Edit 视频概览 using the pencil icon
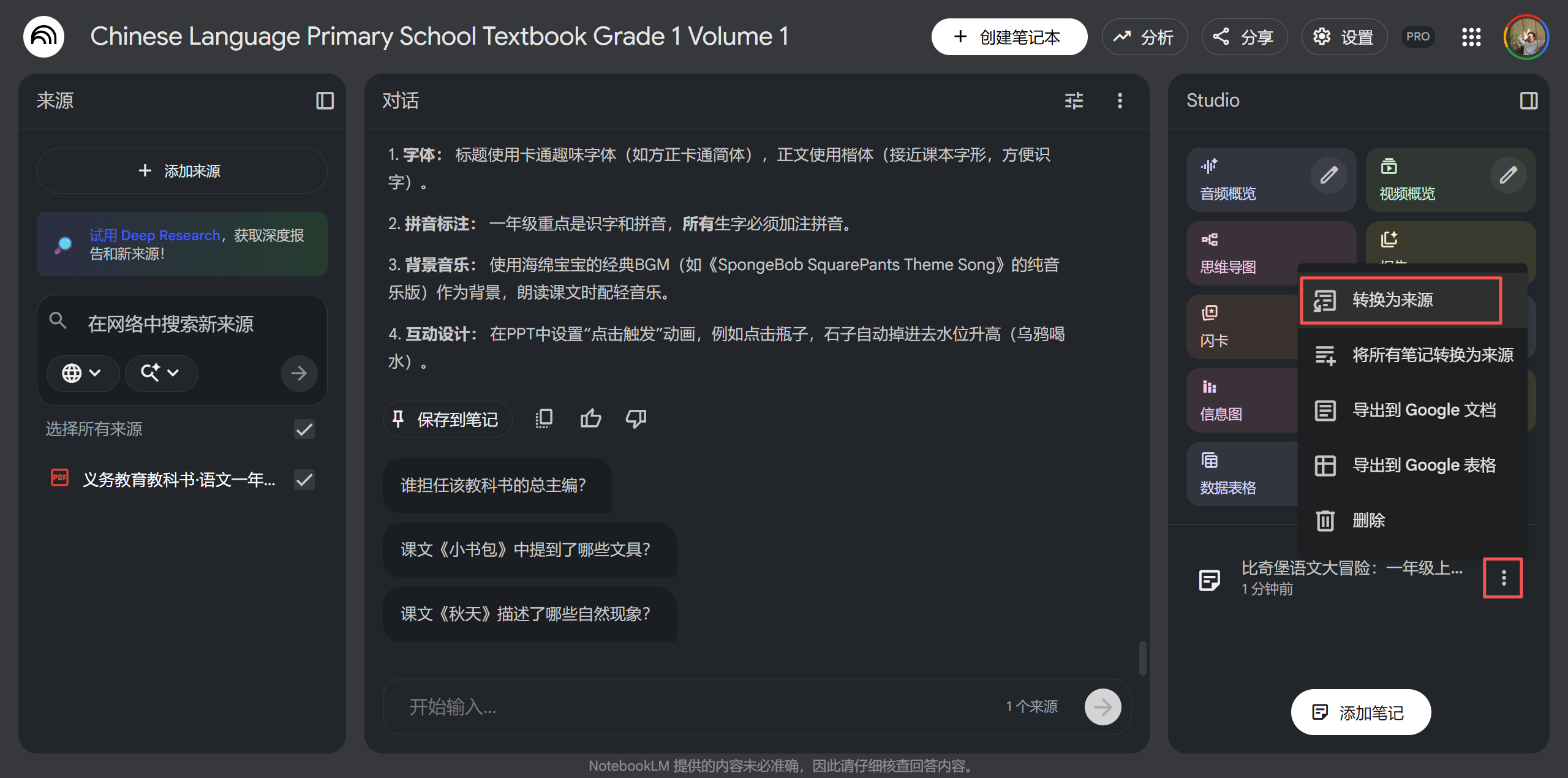This screenshot has width=1568, height=778. point(1509,176)
